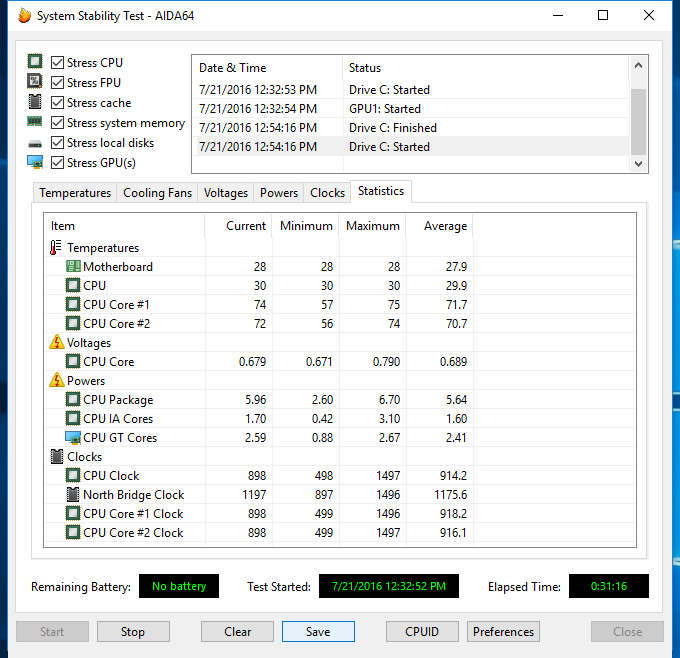Click the North Bridge Clock average 1175.6
The height and width of the screenshot is (658, 680).
point(451,494)
